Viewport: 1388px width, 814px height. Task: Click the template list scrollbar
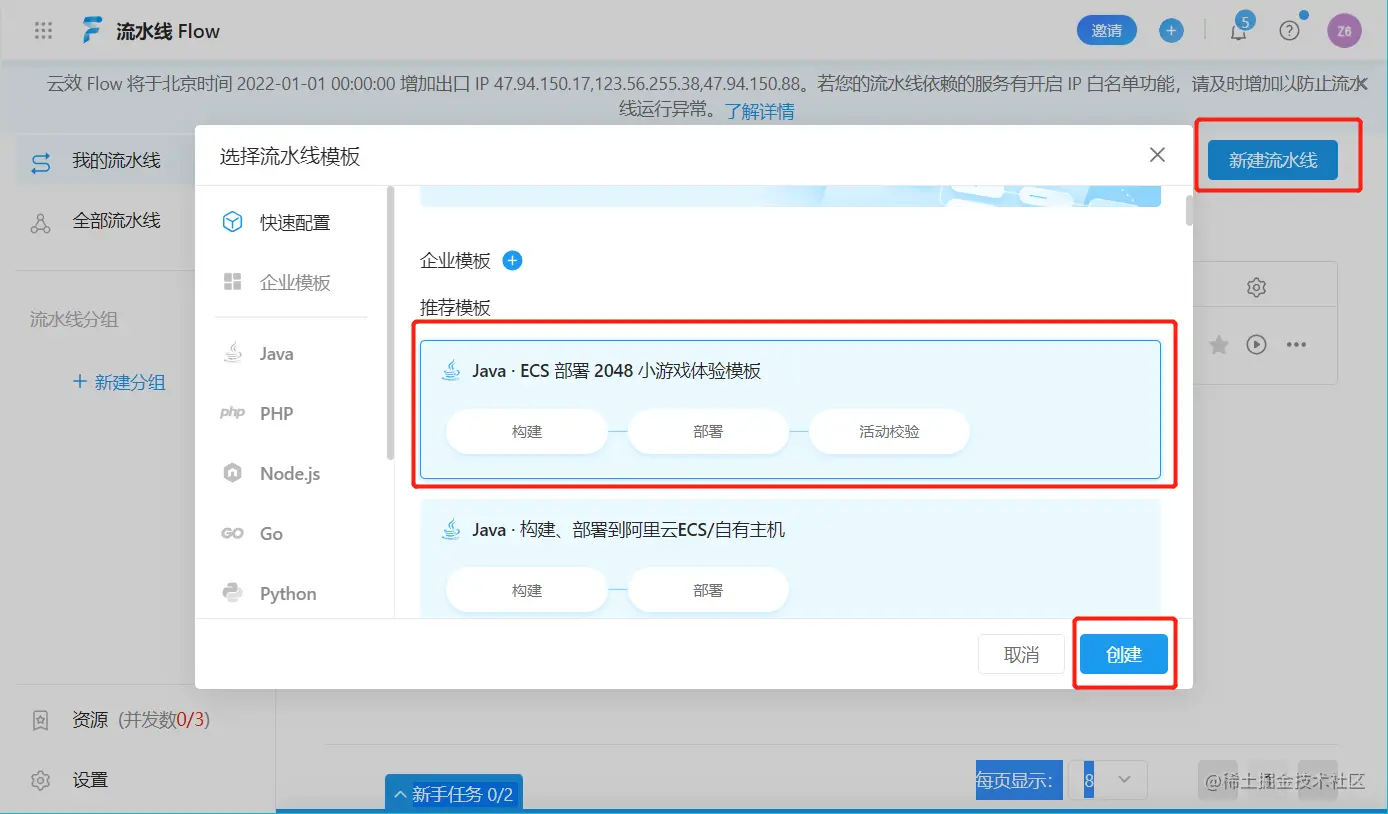[x=1189, y=211]
